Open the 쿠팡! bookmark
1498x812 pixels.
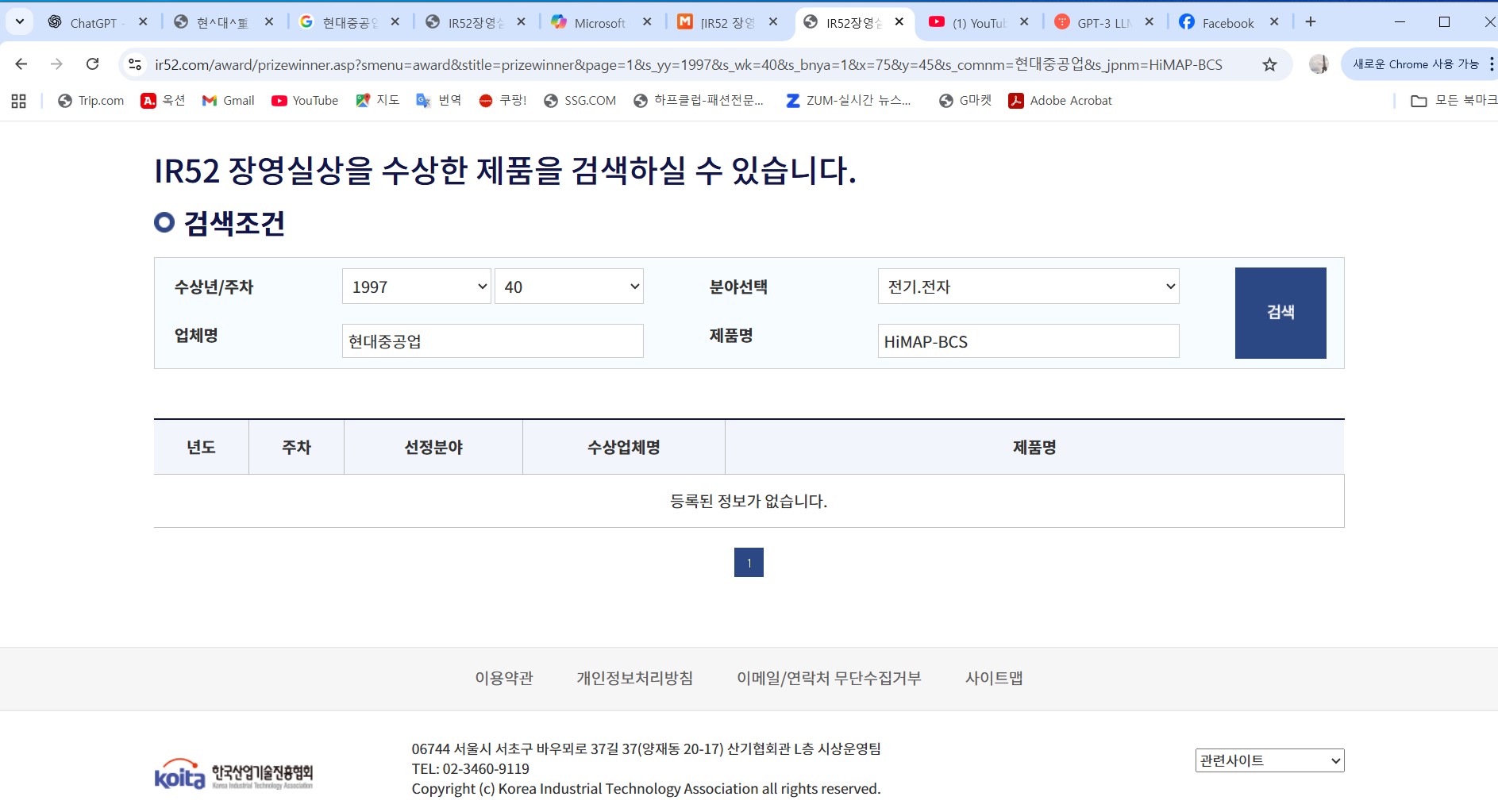(x=503, y=101)
